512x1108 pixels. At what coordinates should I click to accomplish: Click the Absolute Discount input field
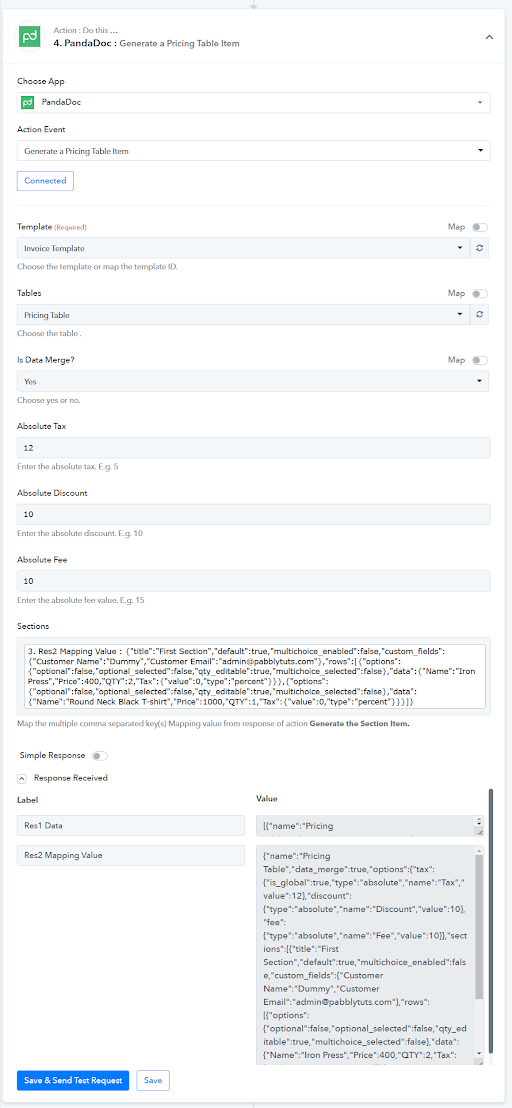pyautogui.click(x=254, y=514)
